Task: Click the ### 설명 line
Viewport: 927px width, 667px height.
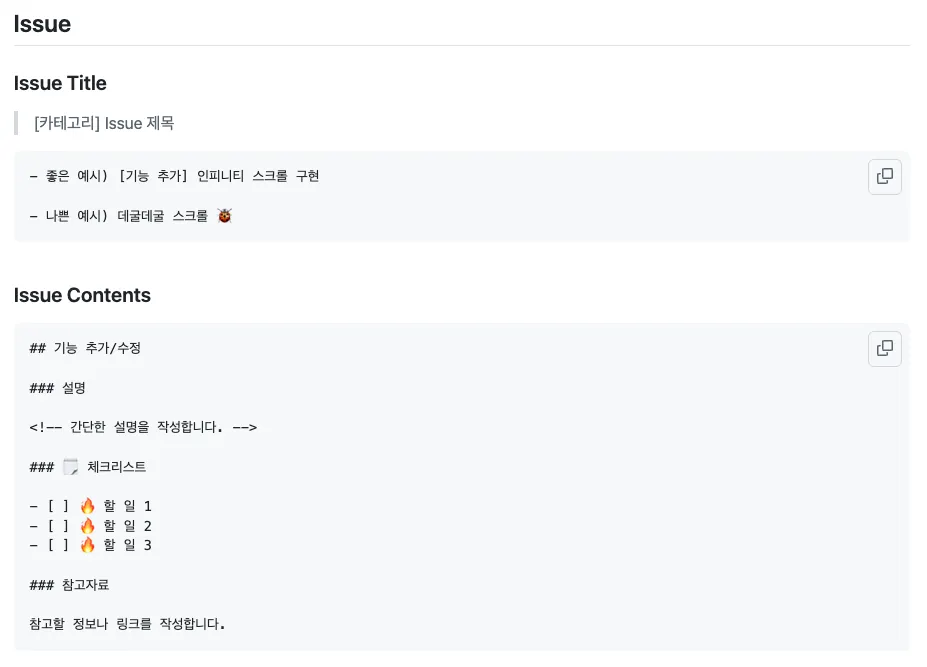Action: [57, 388]
